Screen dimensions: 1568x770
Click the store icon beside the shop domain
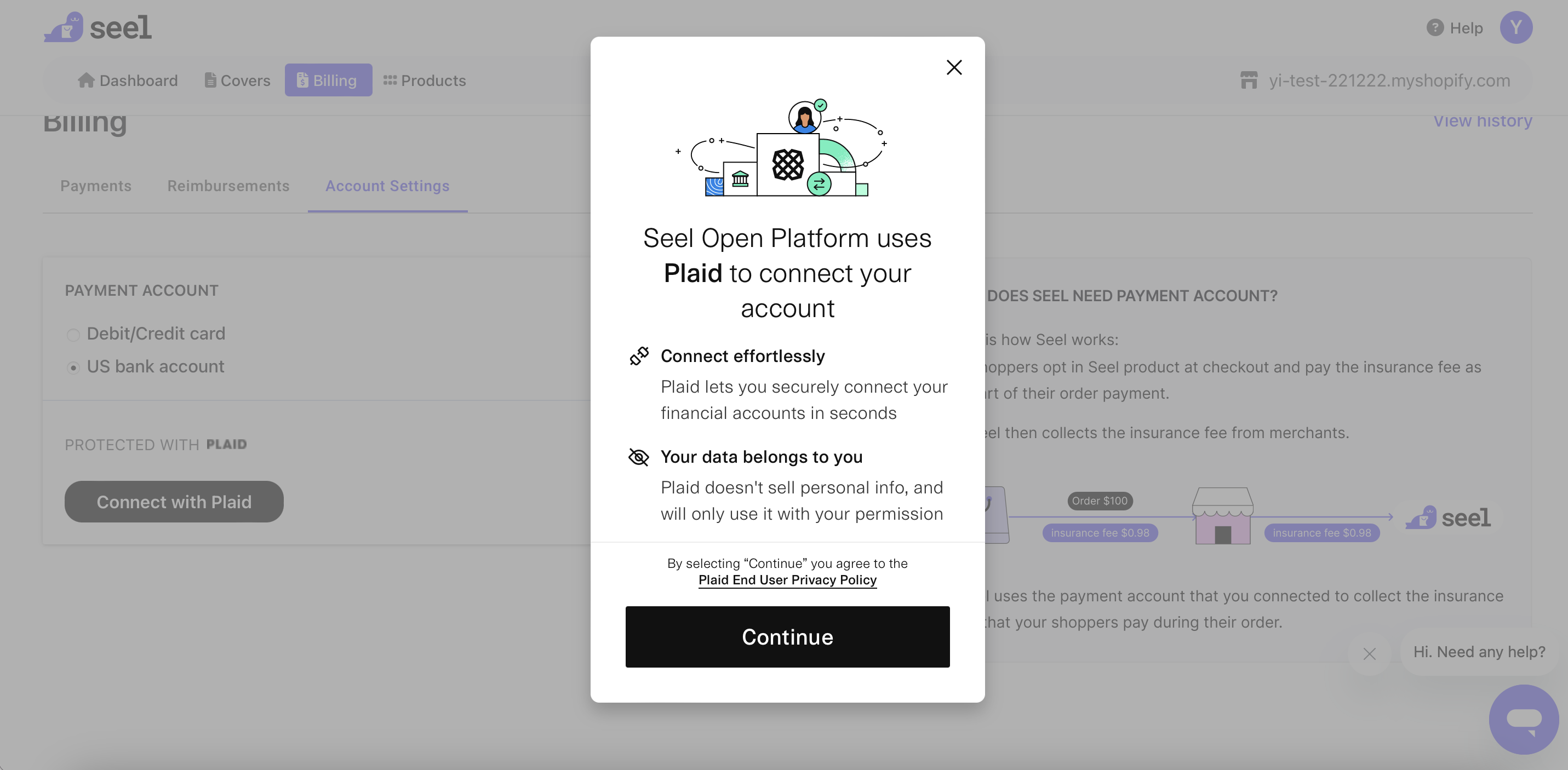[x=1249, y=81]
